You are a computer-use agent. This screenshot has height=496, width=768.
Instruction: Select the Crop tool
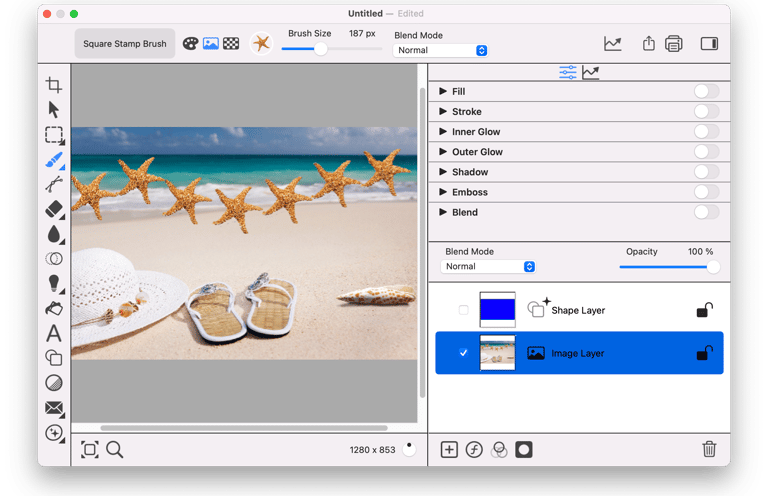[54, 85]
